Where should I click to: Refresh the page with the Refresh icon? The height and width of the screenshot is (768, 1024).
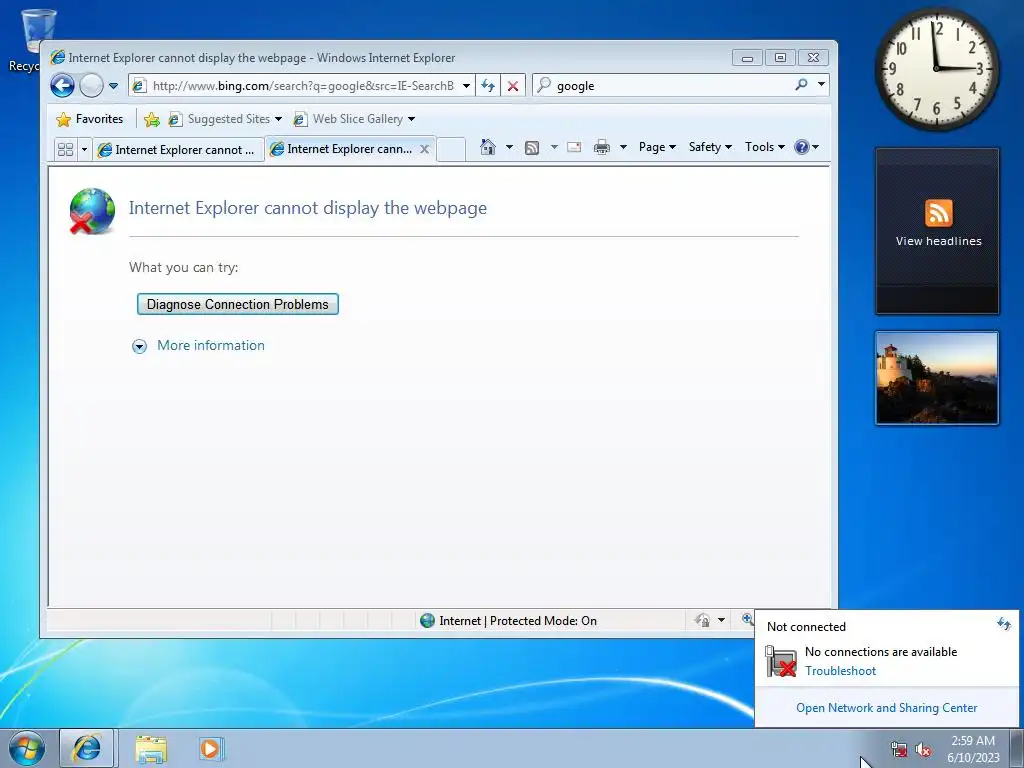coord(488,86)
